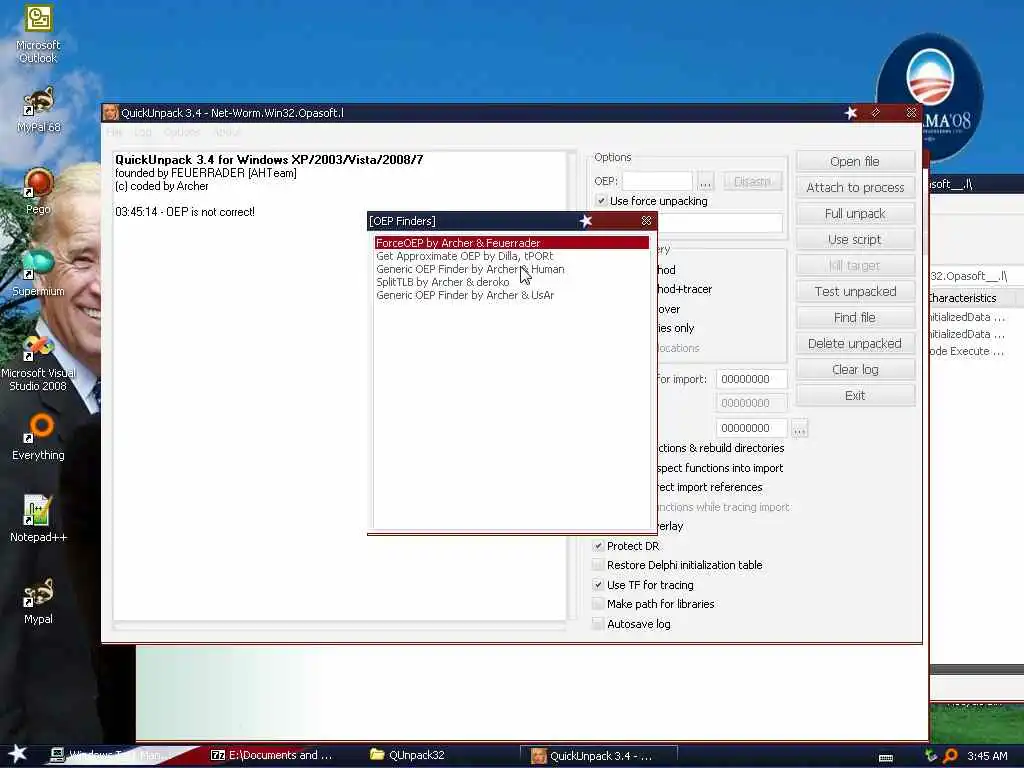
Task: Open the MyPal 68 desktop shortcut
Action: point(38,111)
